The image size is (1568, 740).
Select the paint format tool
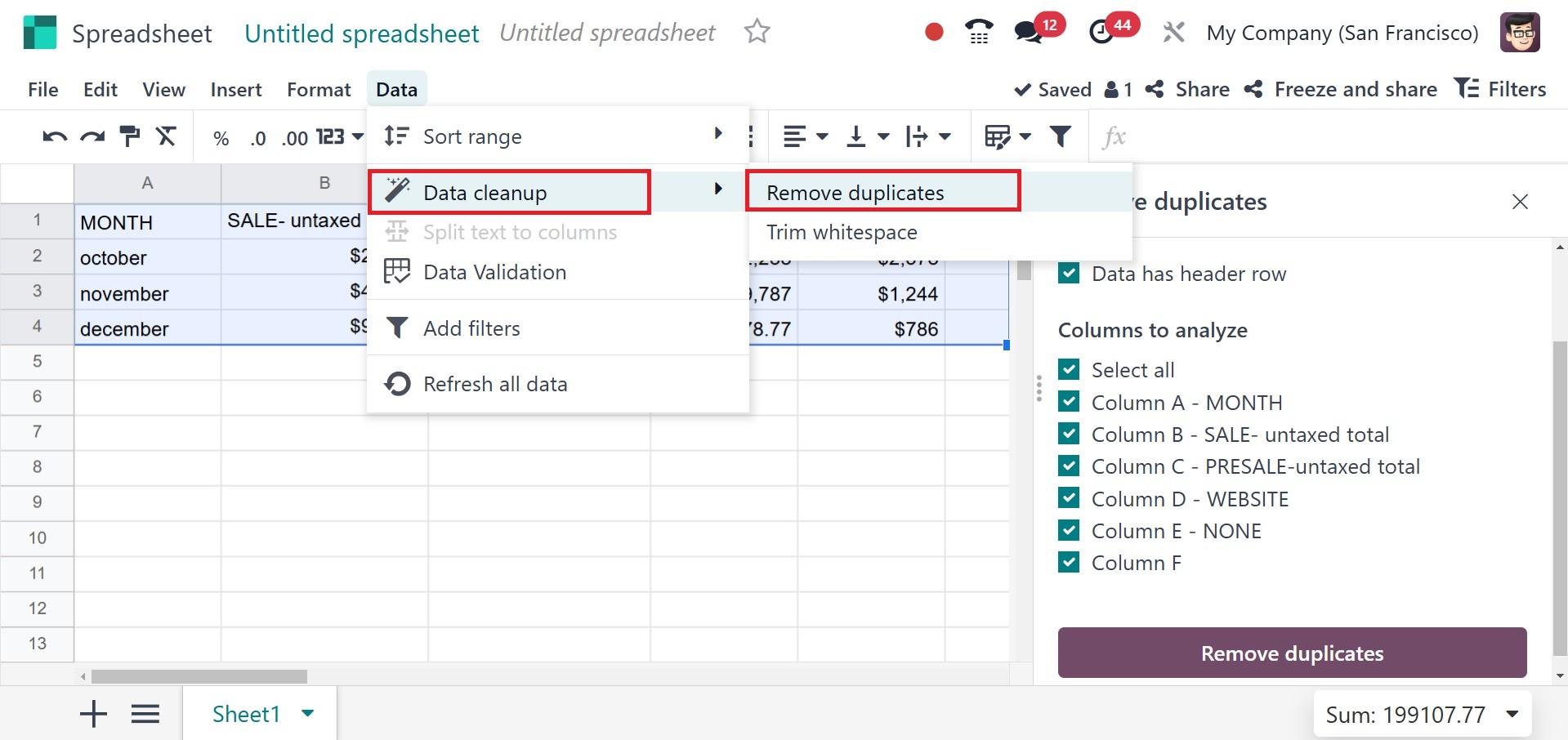[x=130, y=136]
